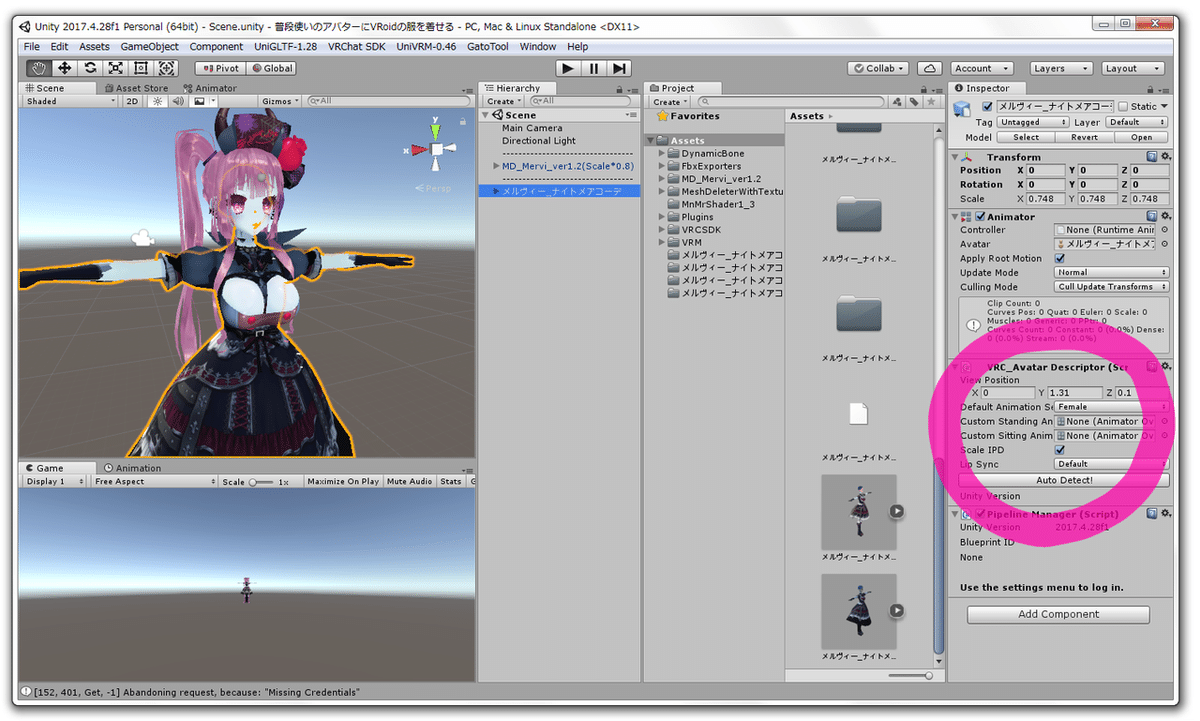
Task: Click the Play button
Action: coord(568,68)
